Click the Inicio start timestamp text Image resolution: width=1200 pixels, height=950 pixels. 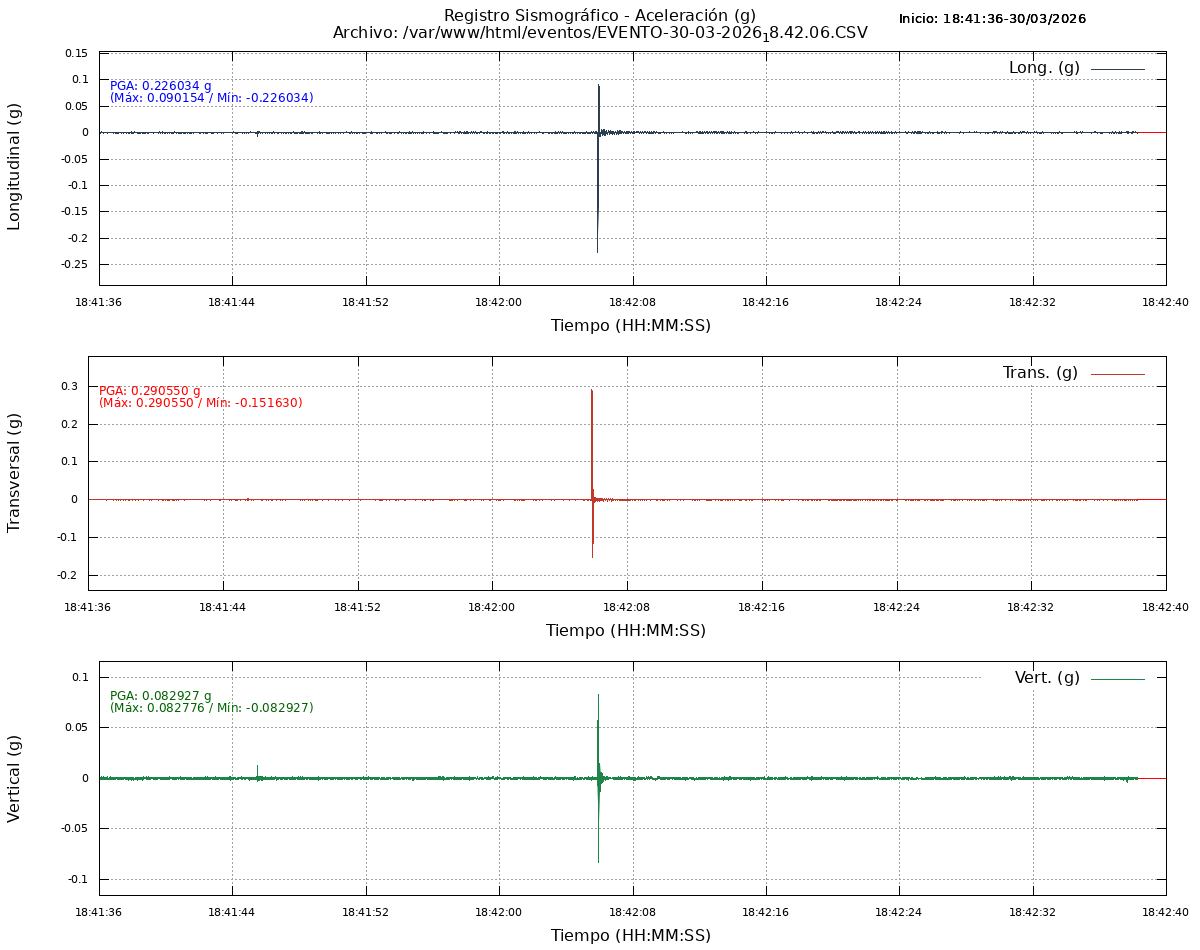tap(992, 19)
